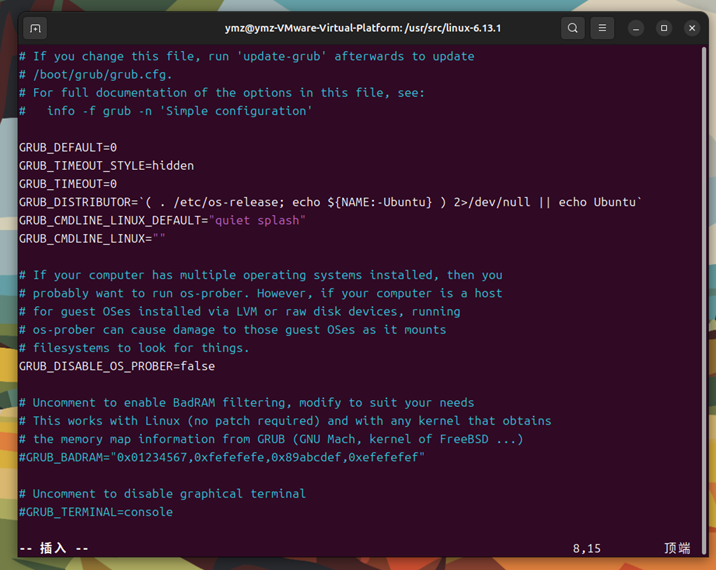Open a new terminal tab
The image size is (716, 570).
coord(35,28)
